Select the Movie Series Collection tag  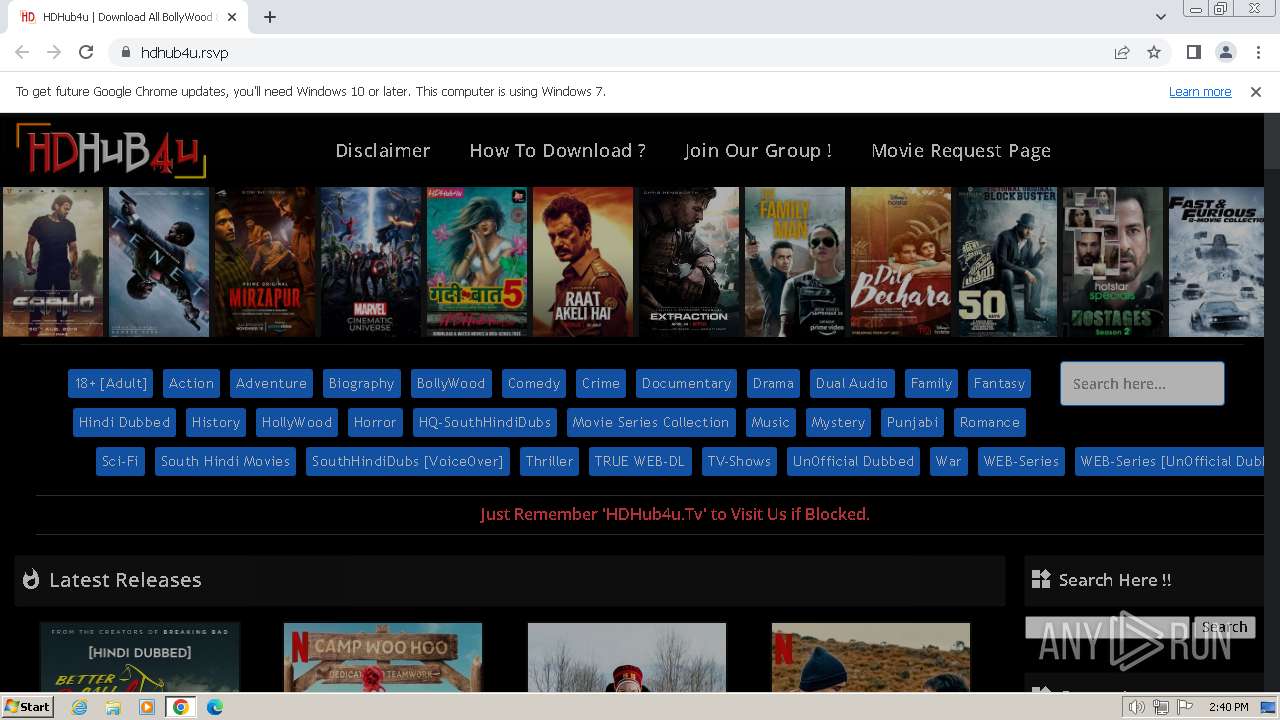click(x=651, y=422)
